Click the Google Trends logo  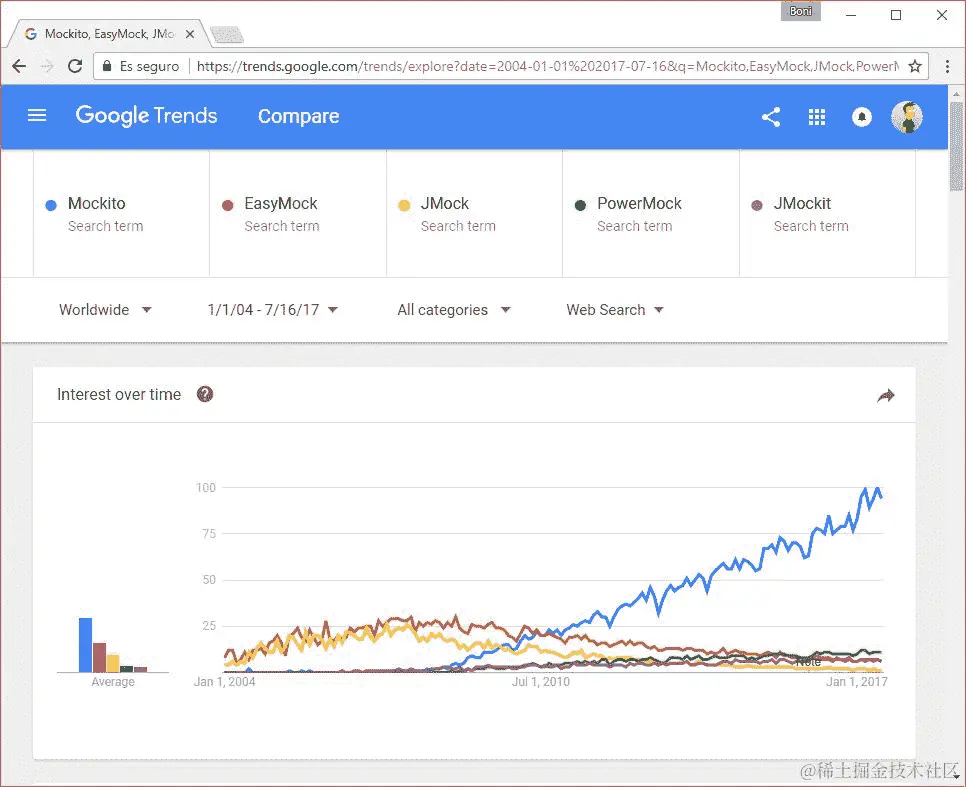pos(146,116)
